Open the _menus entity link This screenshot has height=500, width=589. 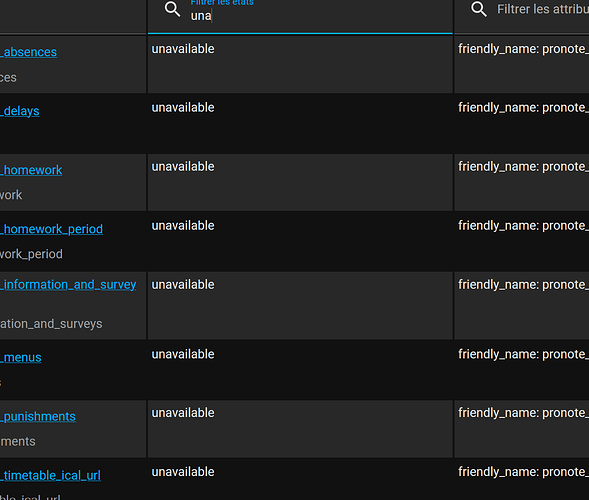coord(21,357)
